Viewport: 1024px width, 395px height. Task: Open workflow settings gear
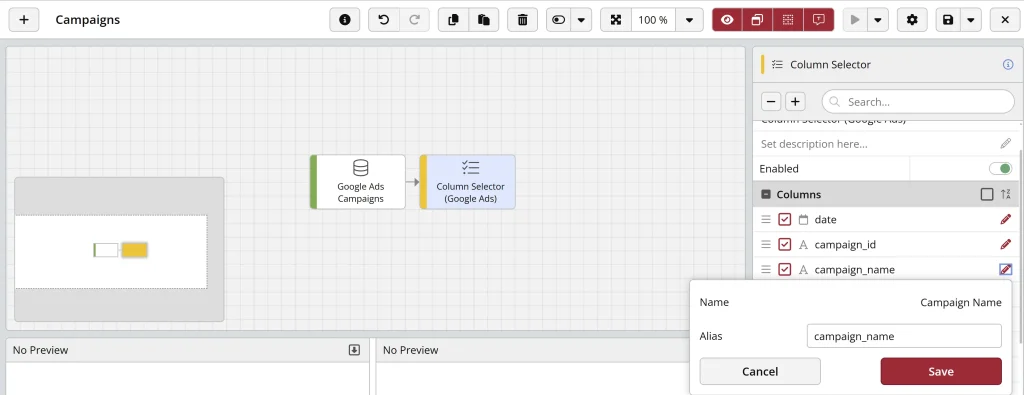click(912, 20)
